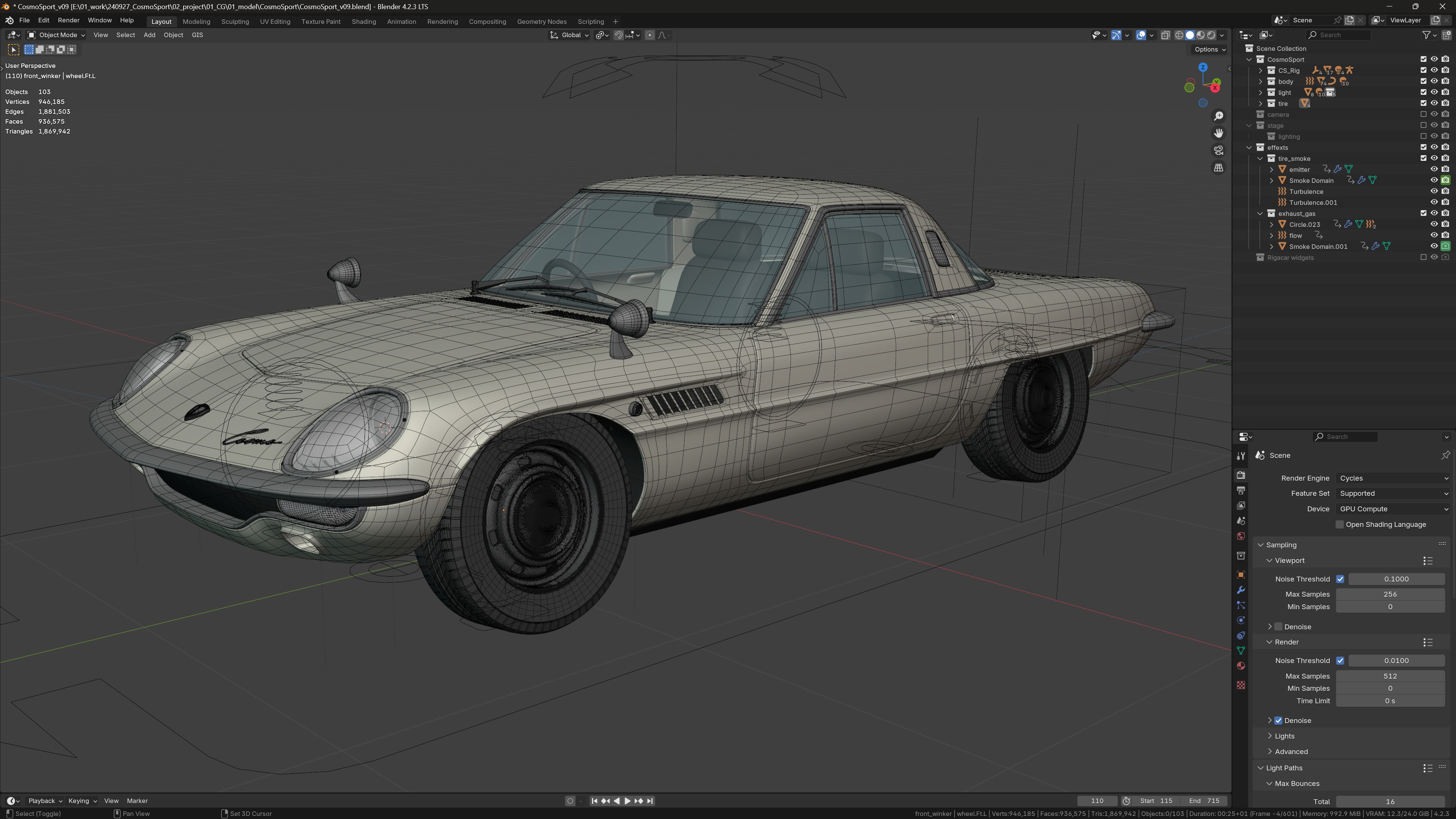The height and width of the screenshot is (819, 1456).
Task: Hide the Turbulence object in viewport
Action: pyautogui.click(x=1434, y=192)
